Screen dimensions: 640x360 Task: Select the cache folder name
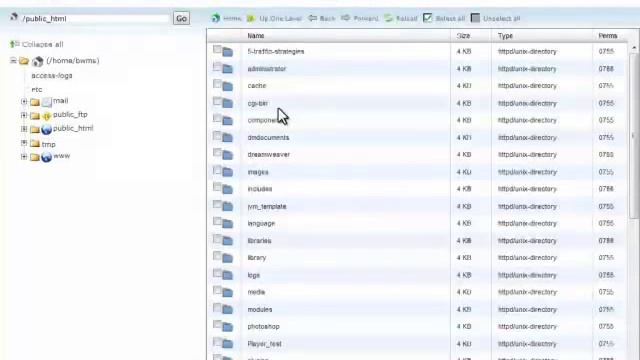[x=257, y=86]
